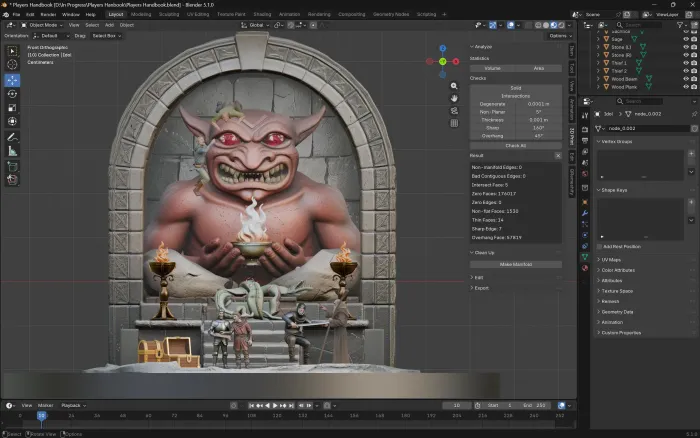Screen dimensions: 700x438
Task: Click the outliner Search field
Action: 639,25
